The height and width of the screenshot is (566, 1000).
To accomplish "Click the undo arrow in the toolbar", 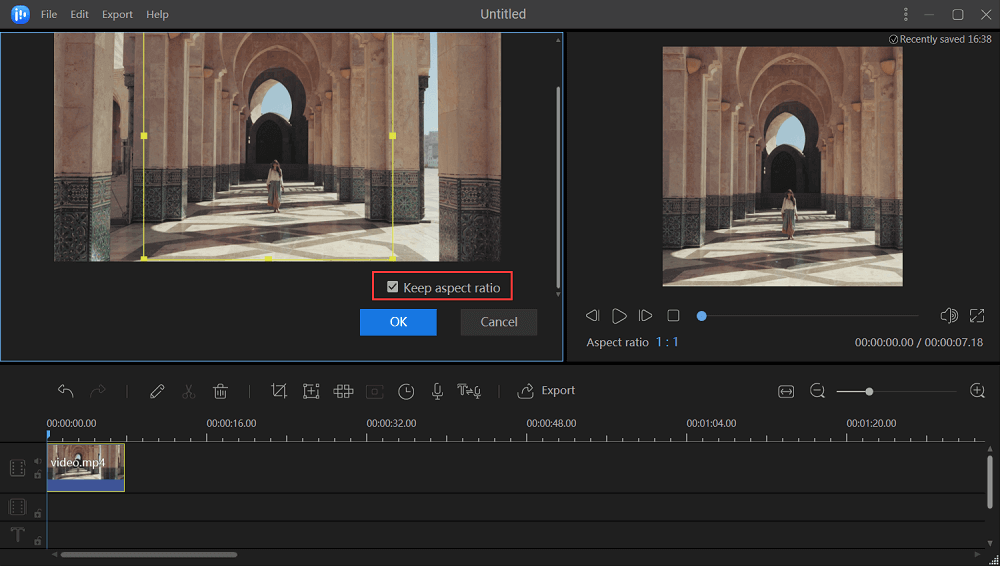I will click(66, 391).
